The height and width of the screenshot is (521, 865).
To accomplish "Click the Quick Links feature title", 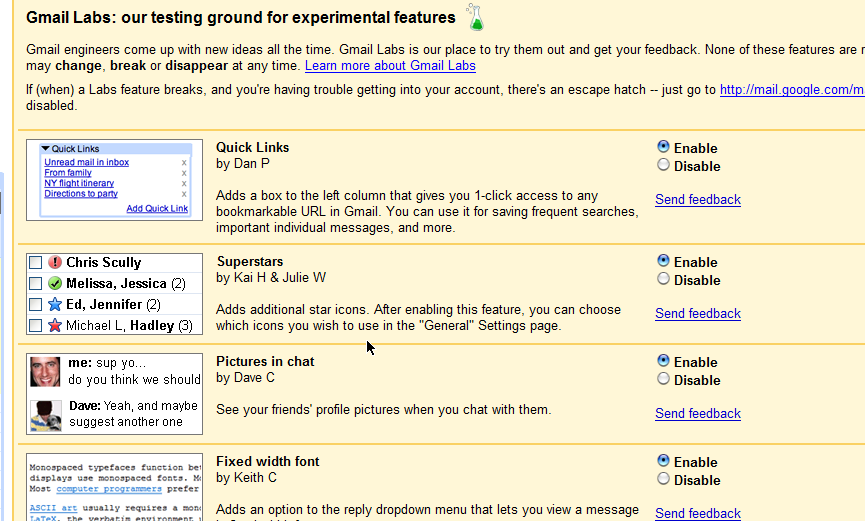I will pos(253,147).
